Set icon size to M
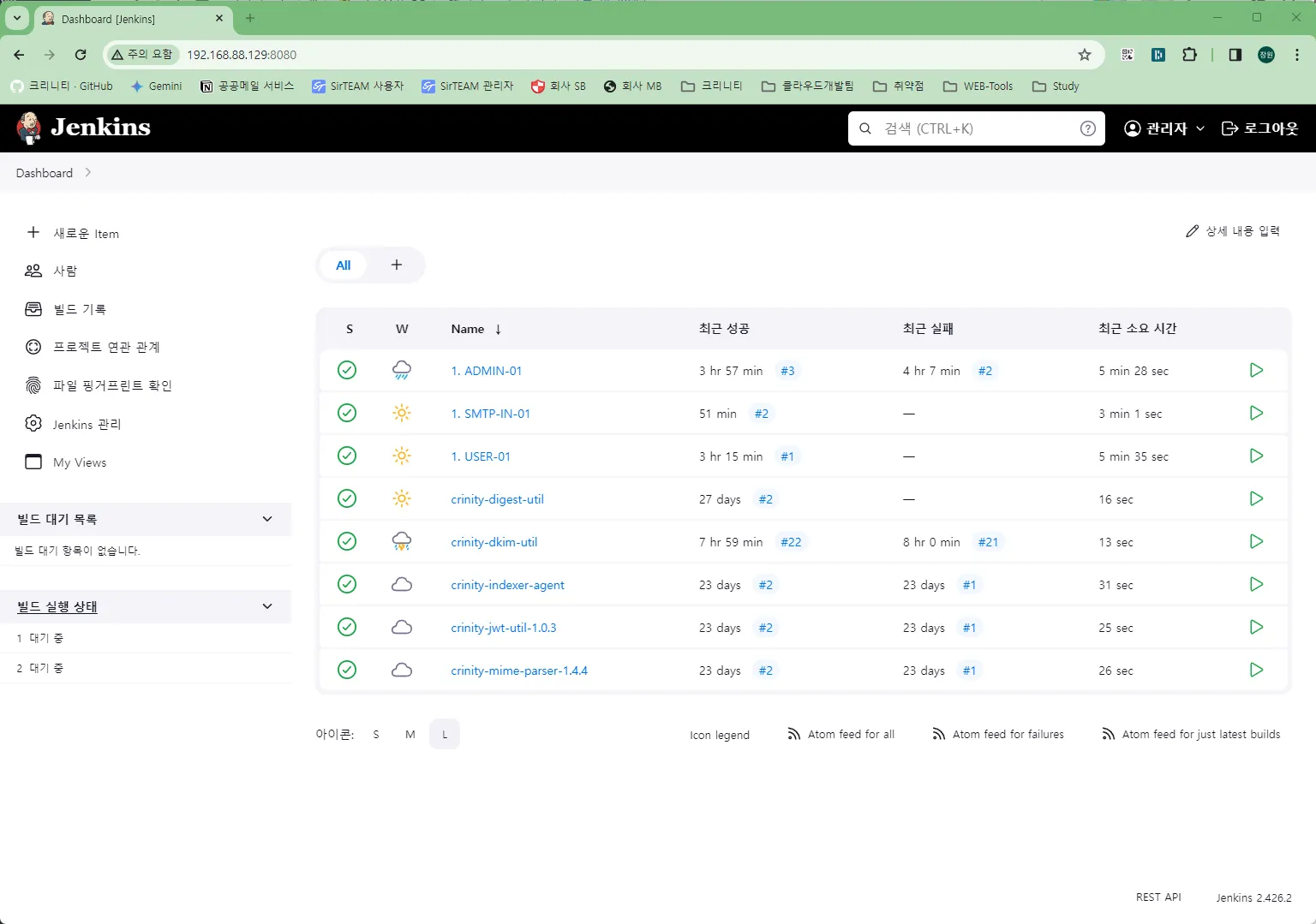This screenshot has height=924, width=1316. (x=410, y=735)
